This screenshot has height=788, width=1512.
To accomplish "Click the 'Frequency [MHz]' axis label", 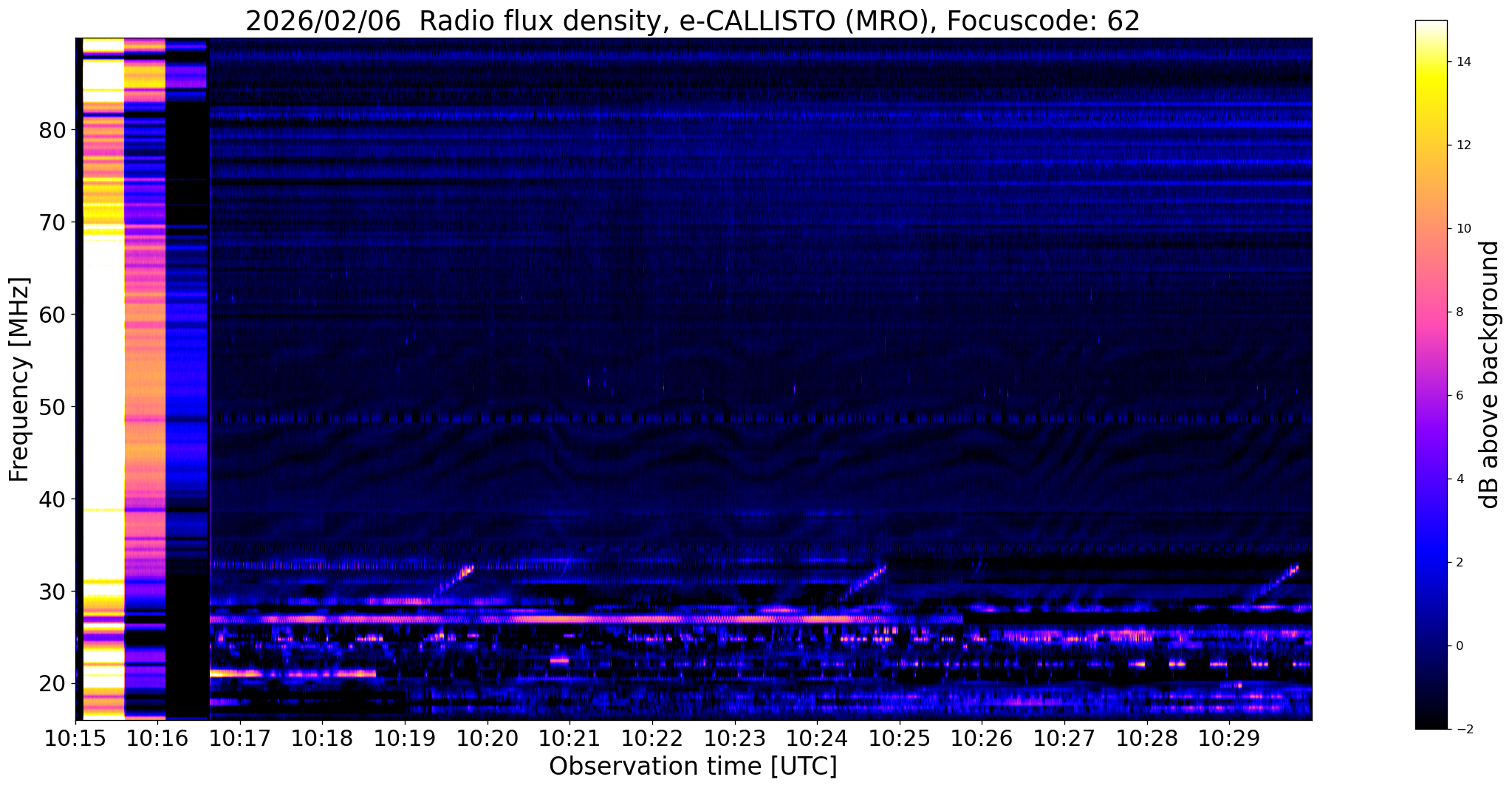I will (19, 380).
